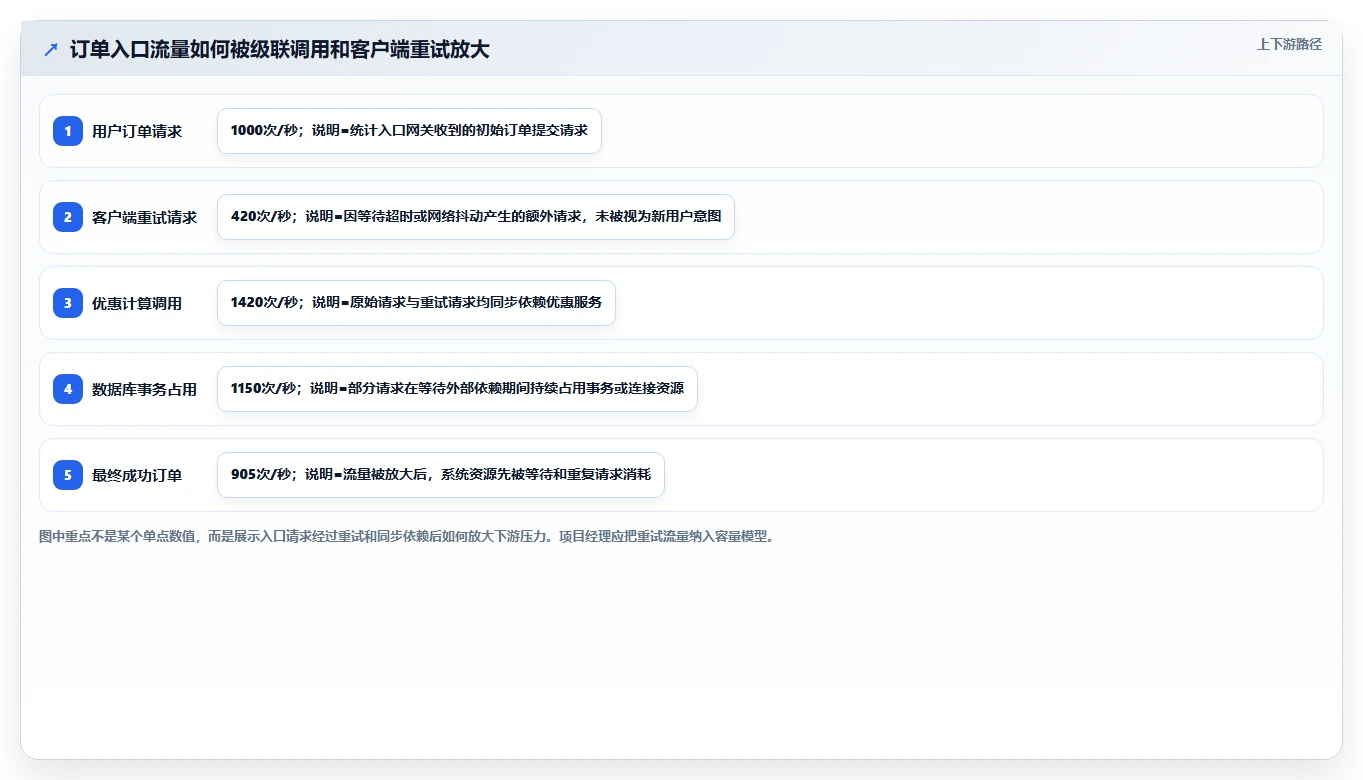Select the 优惠计算调用 label
Screen dimensions: 1363x780
137,303
